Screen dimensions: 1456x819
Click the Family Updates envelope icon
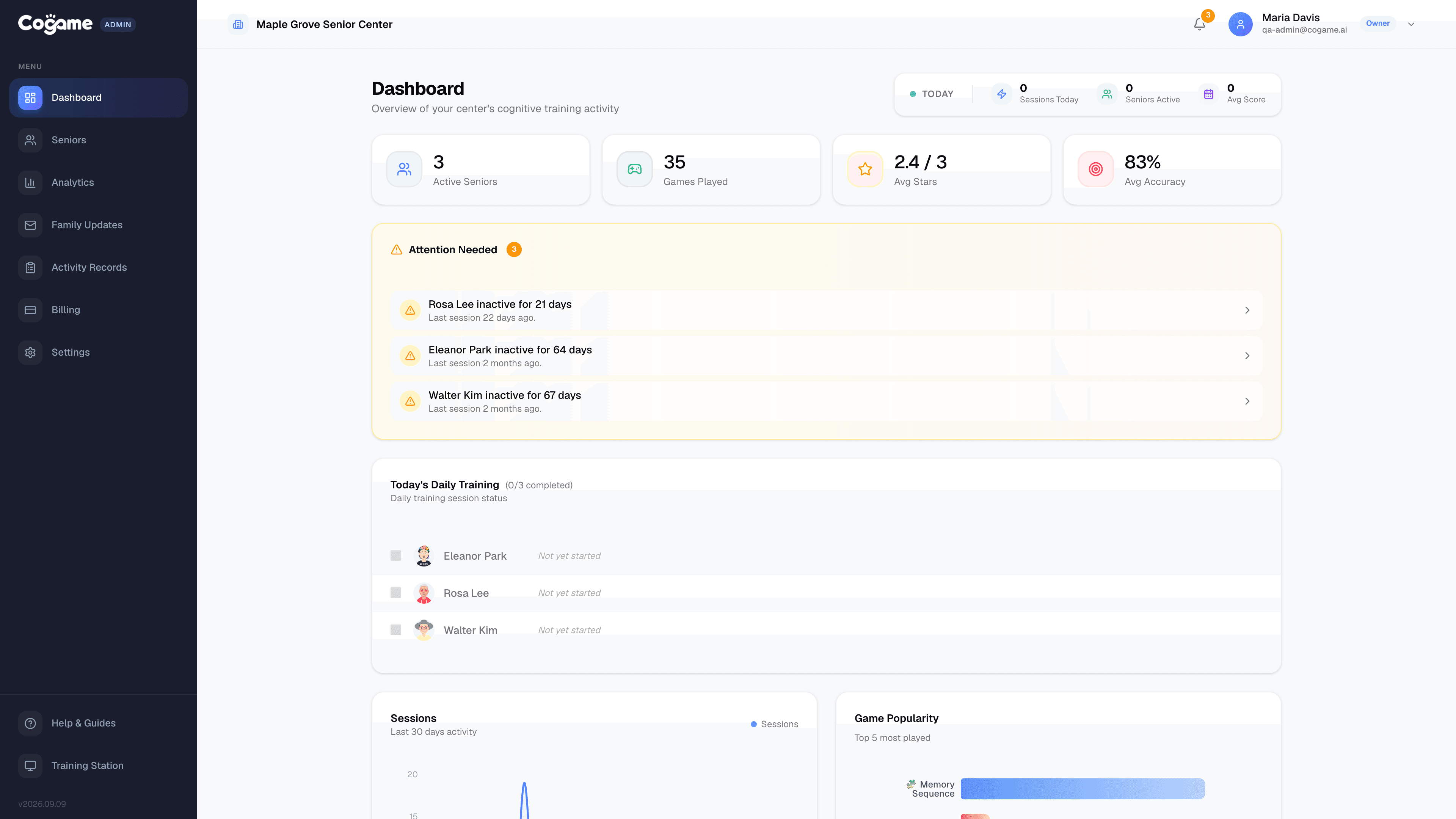(30, 225)
